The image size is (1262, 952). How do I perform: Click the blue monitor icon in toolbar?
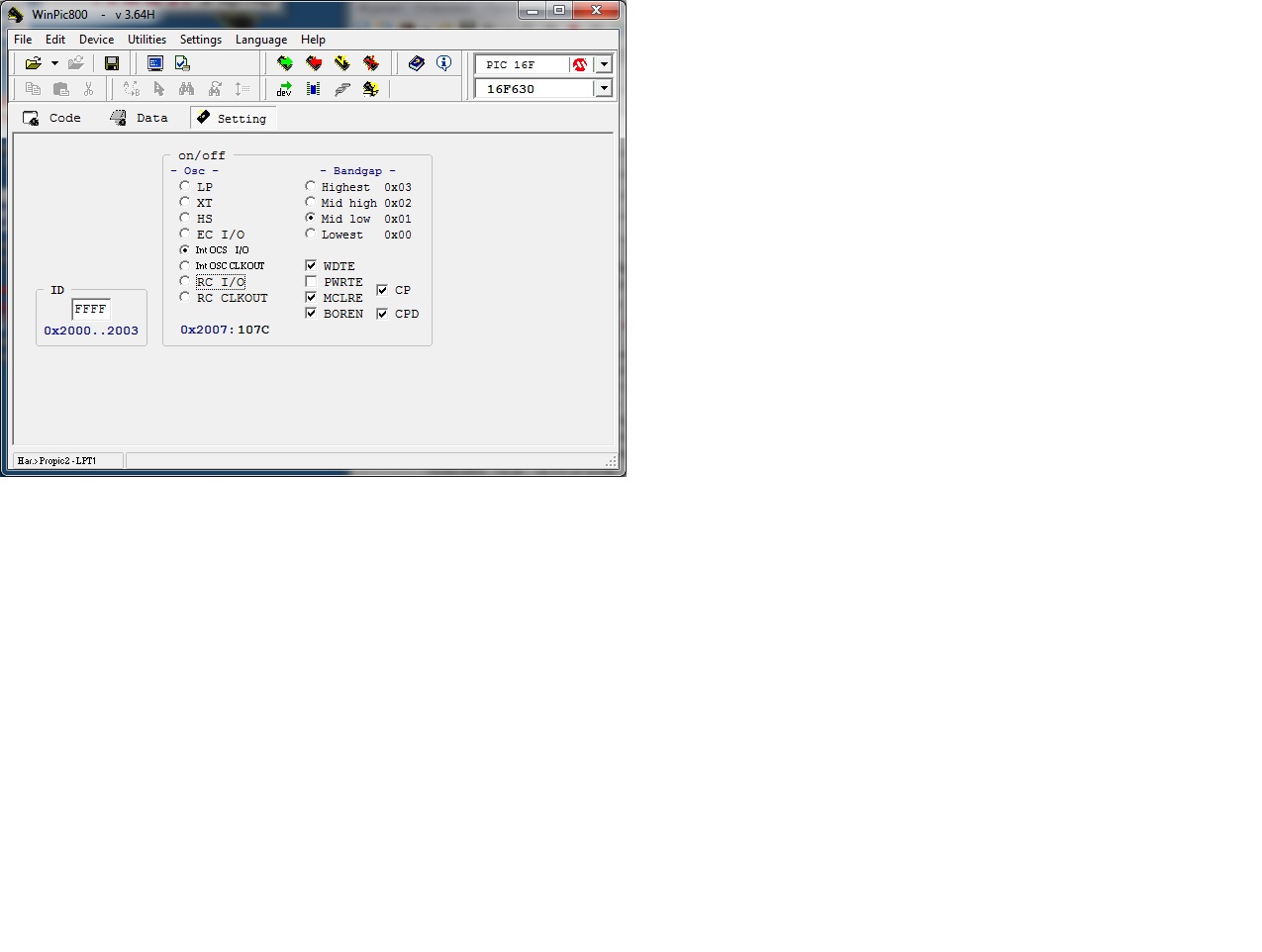155,63
